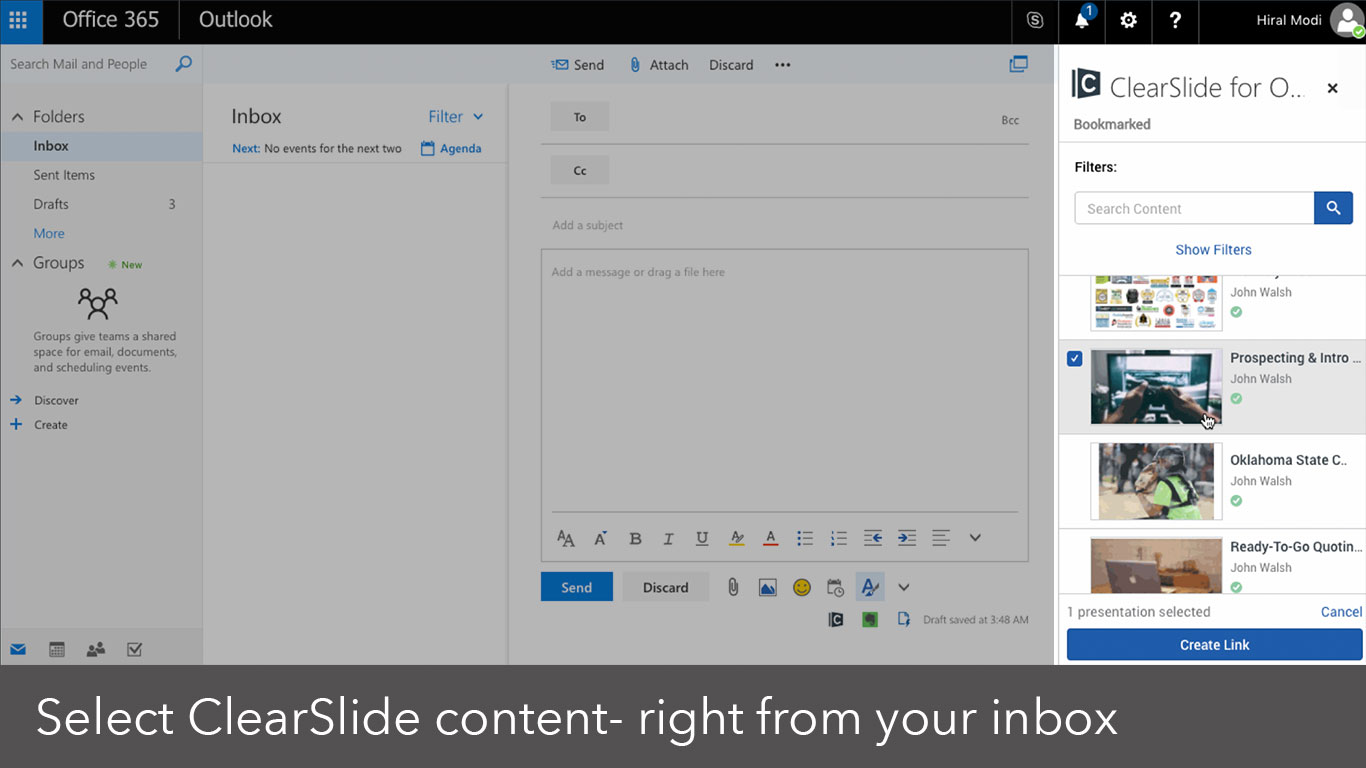Screen dimensions: 1366x768
Task: Collapse the Folders section
Action: coord(17,117)
